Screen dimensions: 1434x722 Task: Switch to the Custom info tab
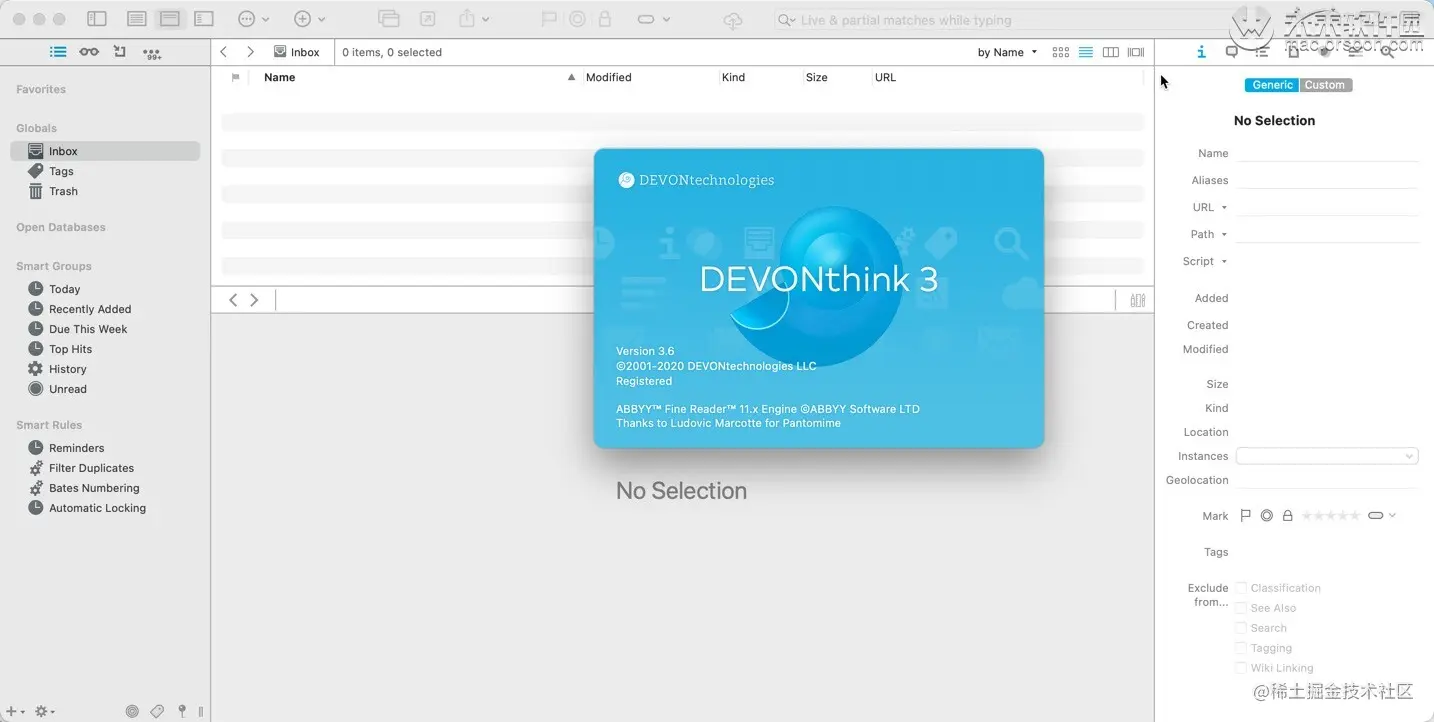point(1325,85)
